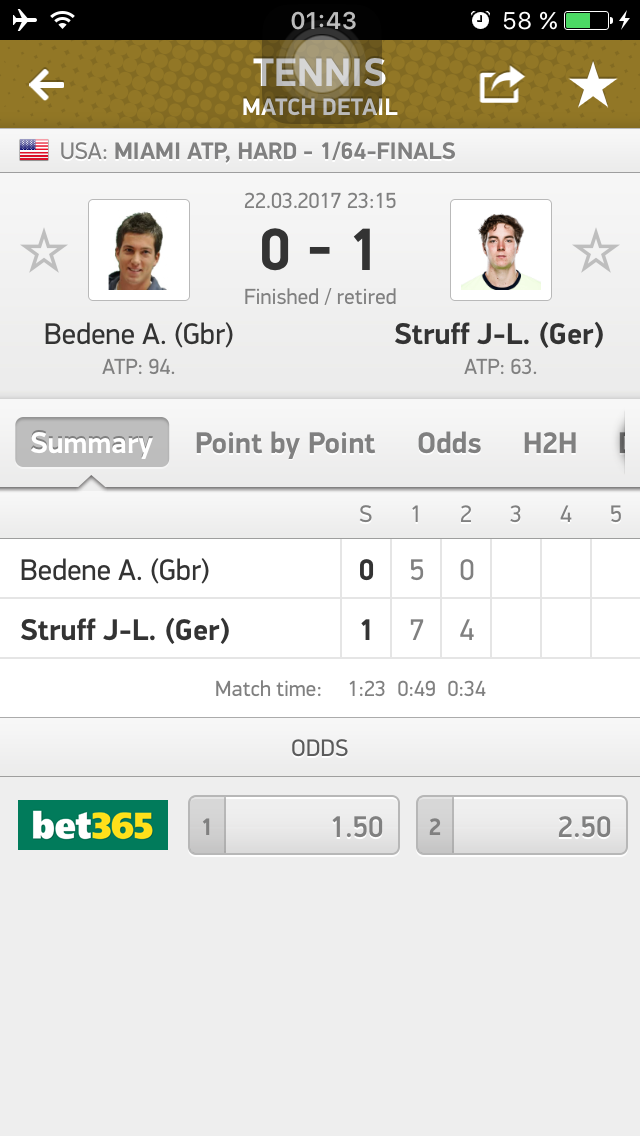This screenshot has height=1136, width=640.
Task: Tap the Wi-Fi status icon
Action: tap(64, 20)
